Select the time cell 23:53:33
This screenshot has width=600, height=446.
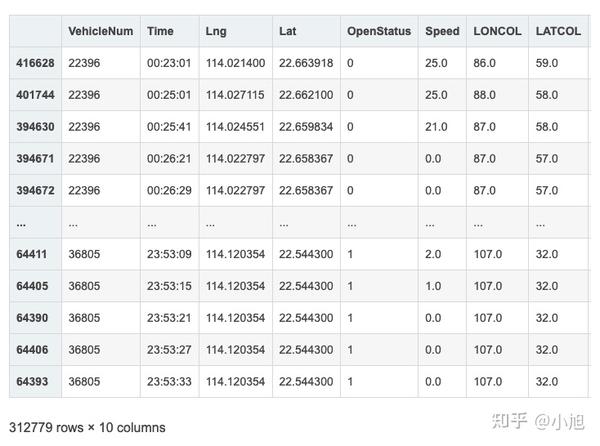[x=168, y=381]
